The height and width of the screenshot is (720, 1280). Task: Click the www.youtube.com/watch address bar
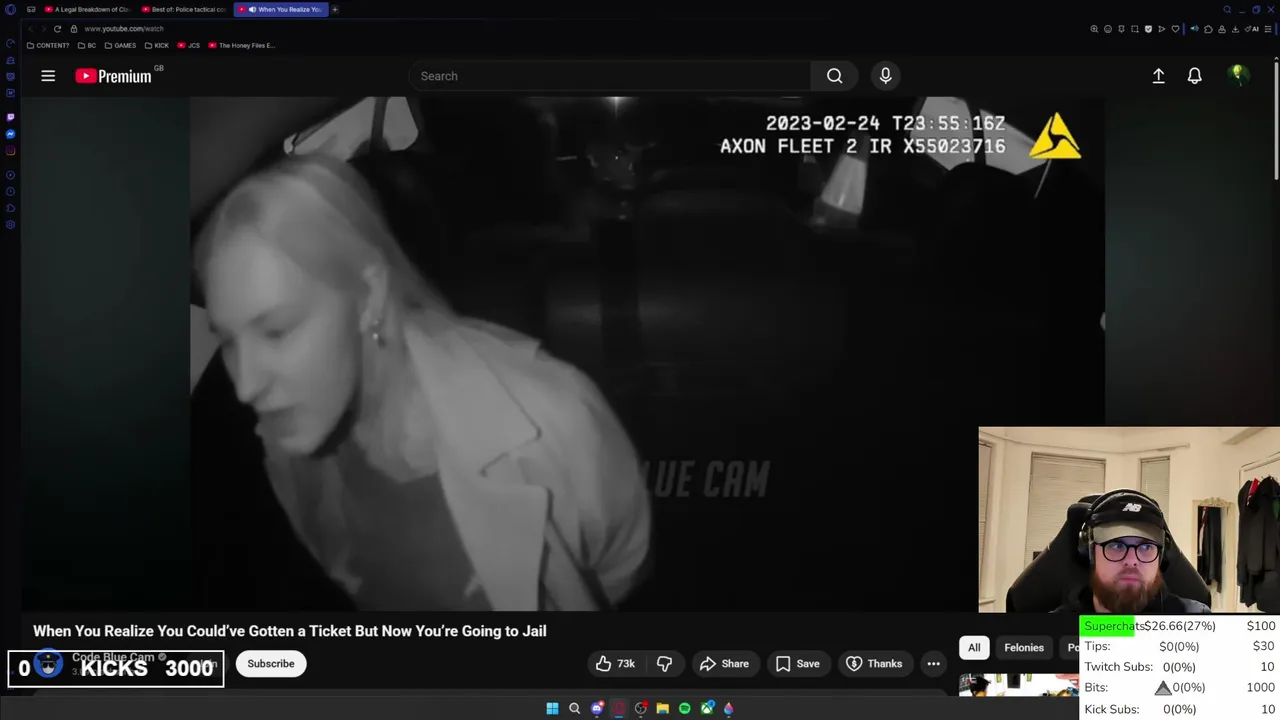[x=123, y=29]
